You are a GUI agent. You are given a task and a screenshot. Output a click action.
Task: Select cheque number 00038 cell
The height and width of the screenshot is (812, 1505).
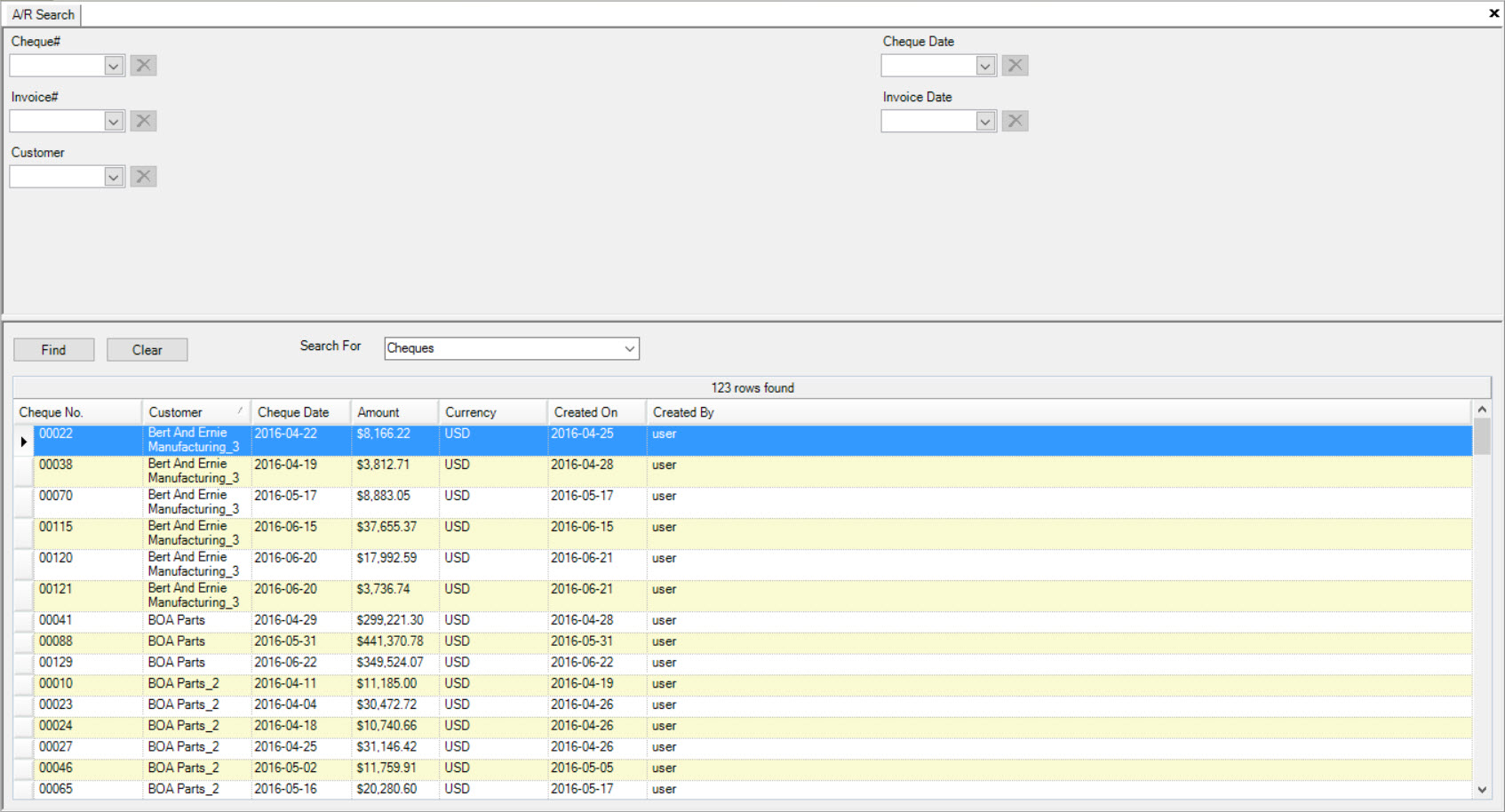pos(88,472)
